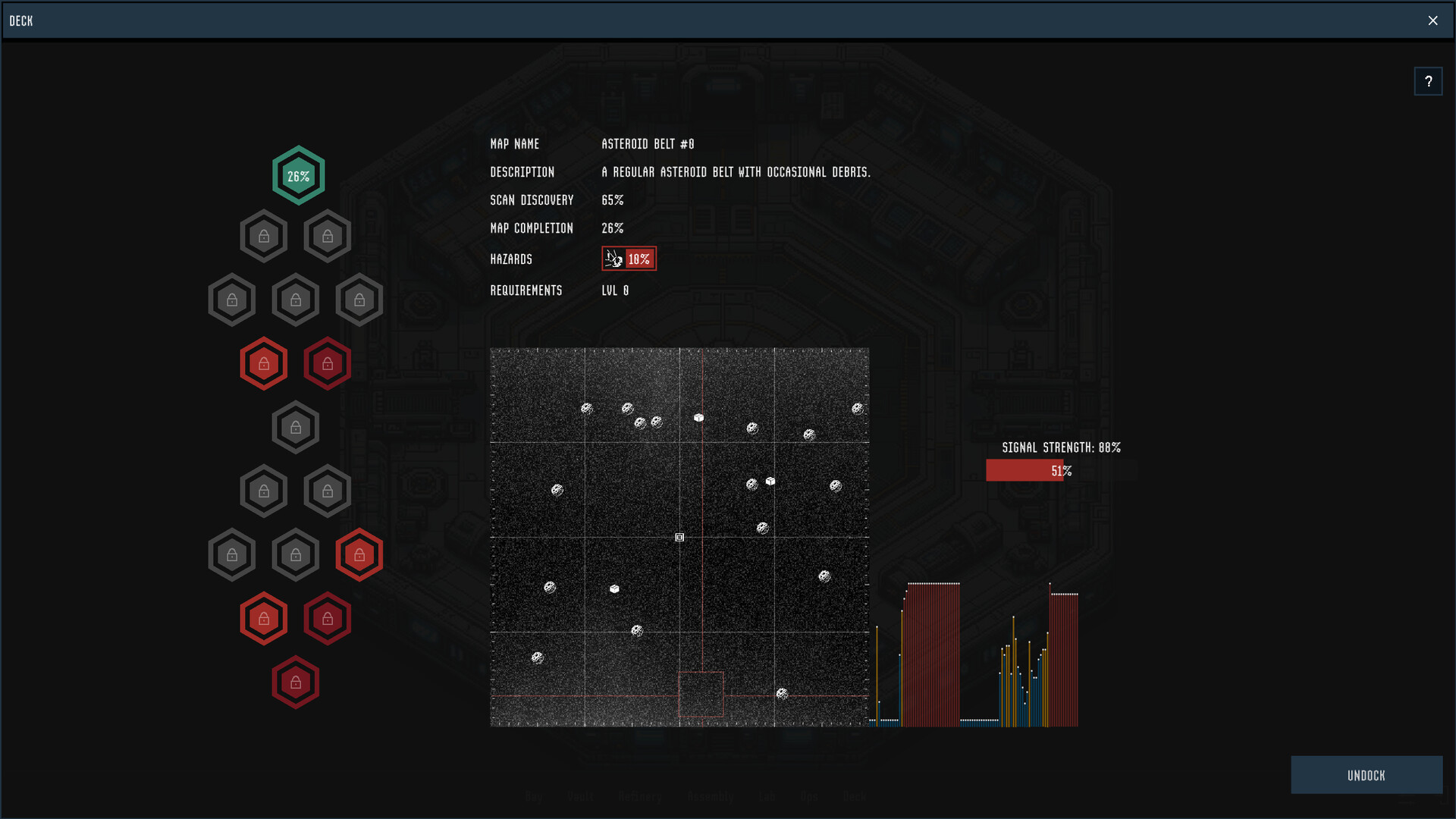Click the asteroid just below the bottom-left cube
The height and width of the screenshot is (819, 1456).
pos(637,631)
